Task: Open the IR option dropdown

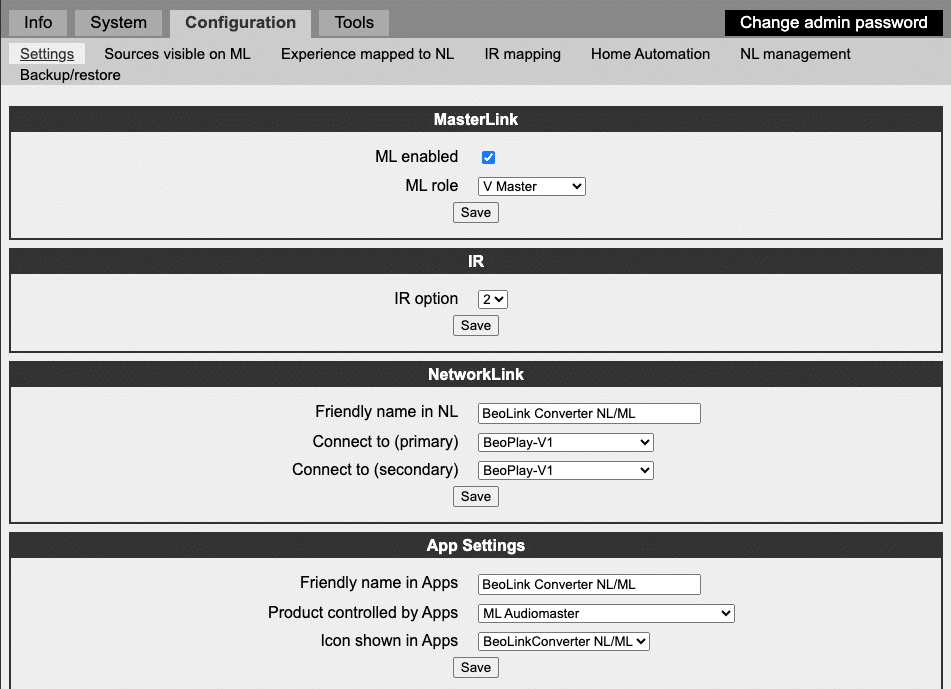Action: click(492, 299)
